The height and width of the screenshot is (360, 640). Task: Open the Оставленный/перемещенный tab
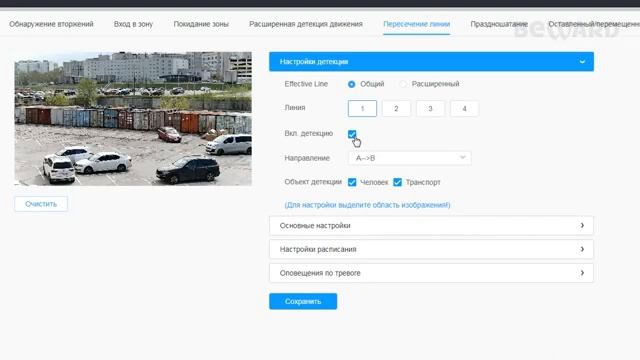pyautogui.click(x=594, y=24)
